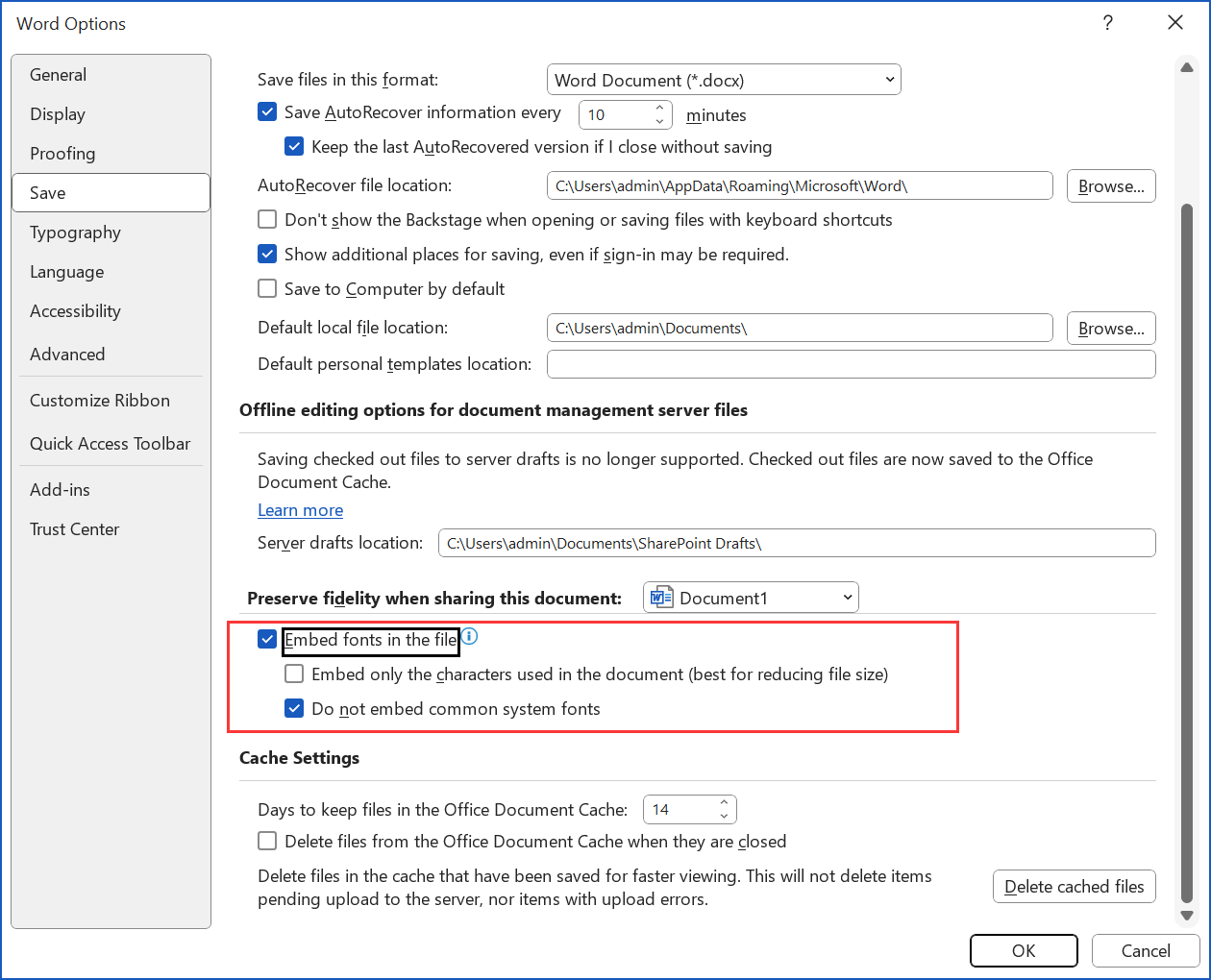The height and width of the screenshot is (980, 1211).
Task: Select the General settings category
Action: [x=58, y=74]
